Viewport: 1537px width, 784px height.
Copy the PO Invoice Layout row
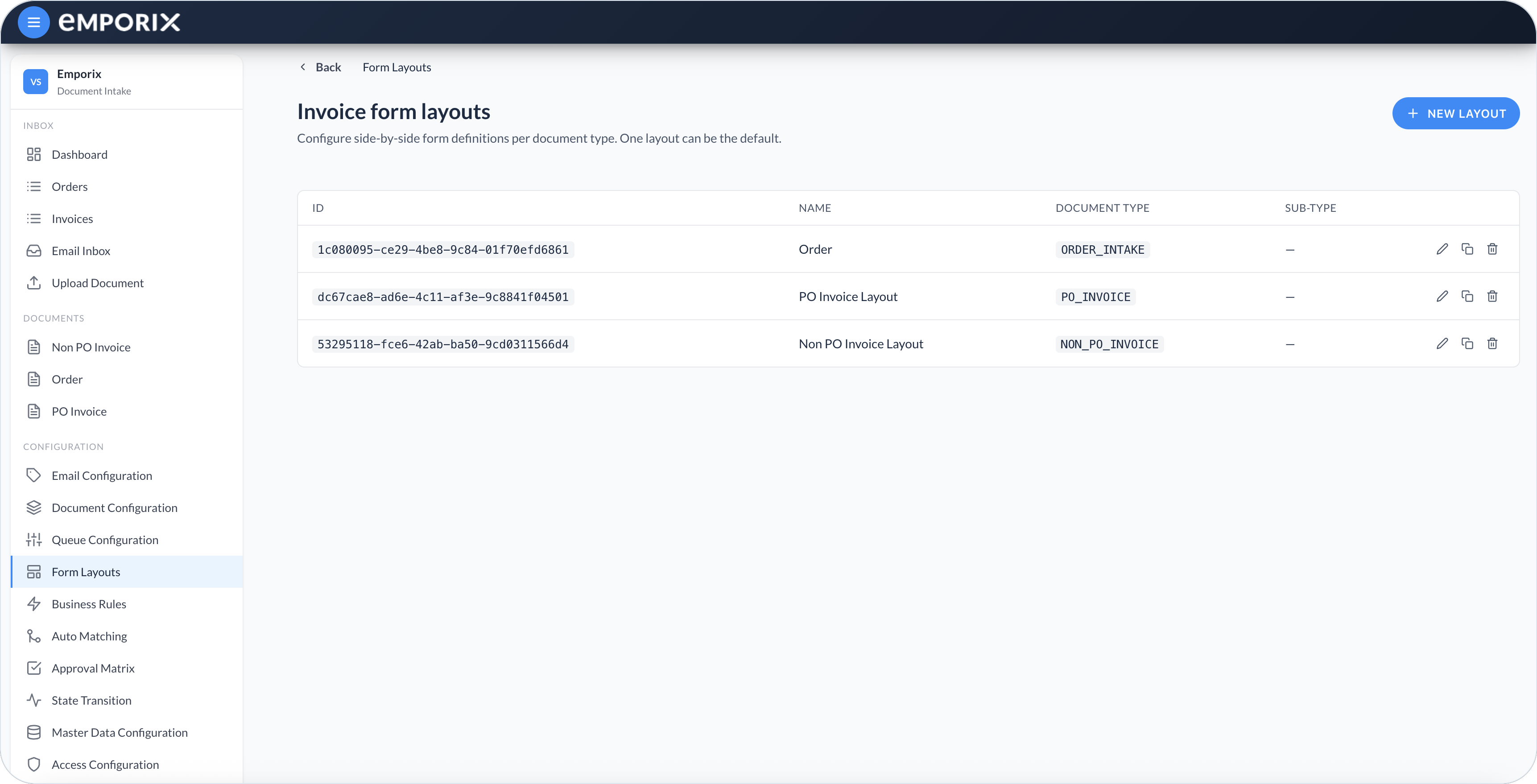coord(1467,296)
